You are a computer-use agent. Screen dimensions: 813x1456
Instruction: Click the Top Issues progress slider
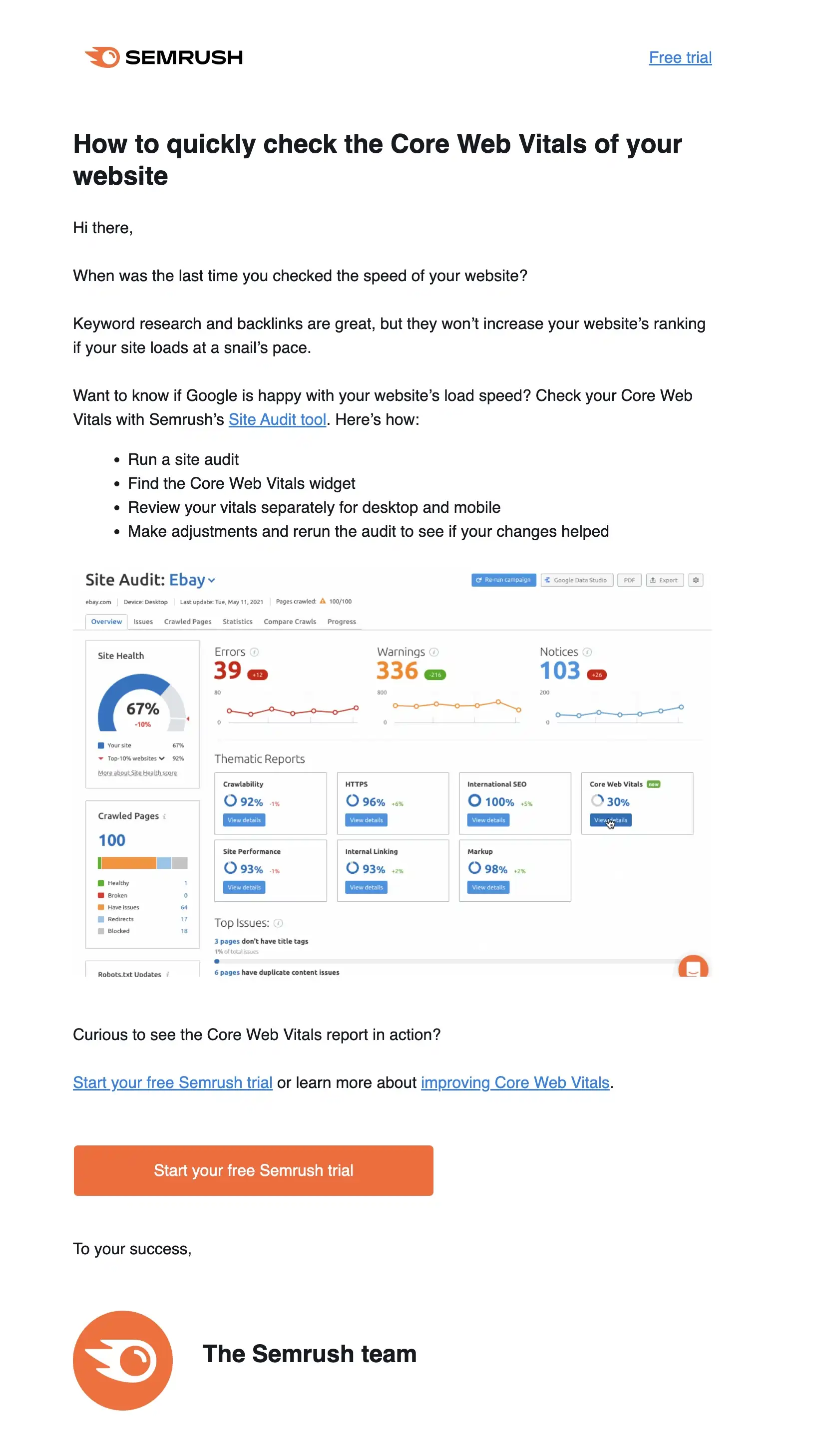(x=217, y=961)
